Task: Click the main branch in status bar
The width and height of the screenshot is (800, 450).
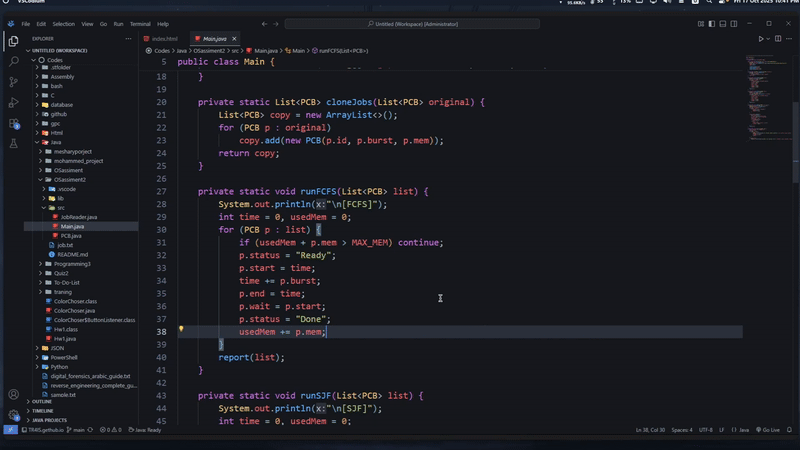Action: (x=79, y=429)
